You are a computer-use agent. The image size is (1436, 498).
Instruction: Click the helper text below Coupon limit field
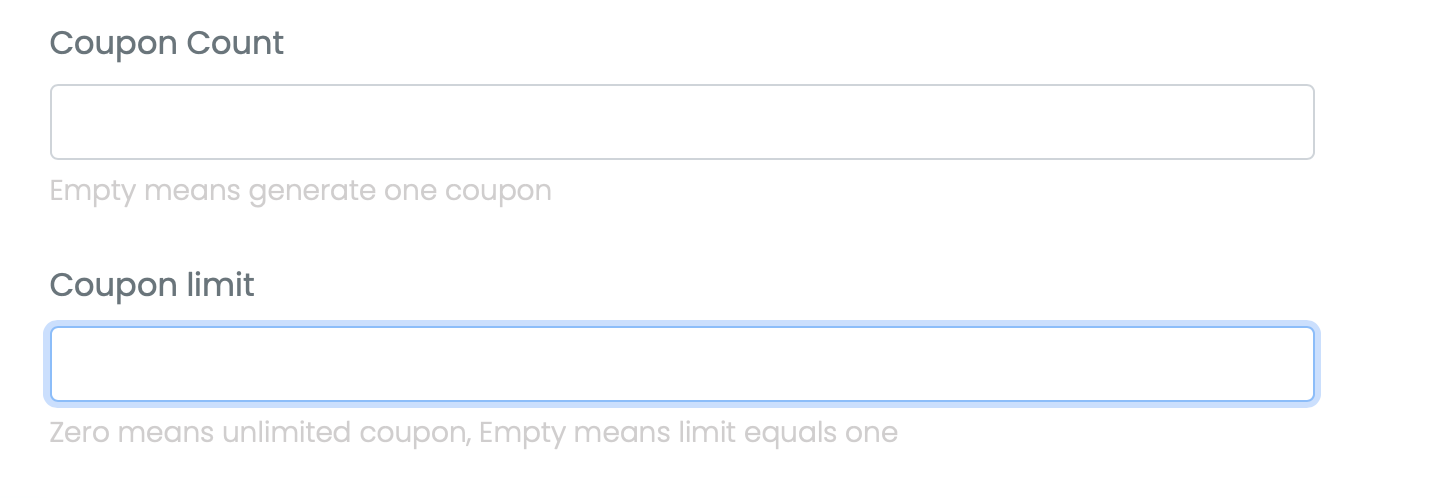point(473,433)
